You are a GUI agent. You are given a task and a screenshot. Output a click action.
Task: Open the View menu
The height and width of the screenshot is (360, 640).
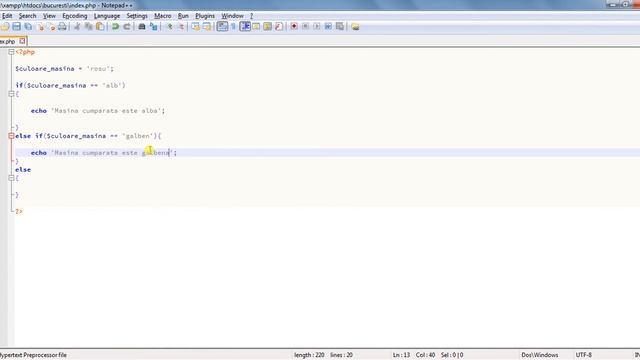coord(49,16)
